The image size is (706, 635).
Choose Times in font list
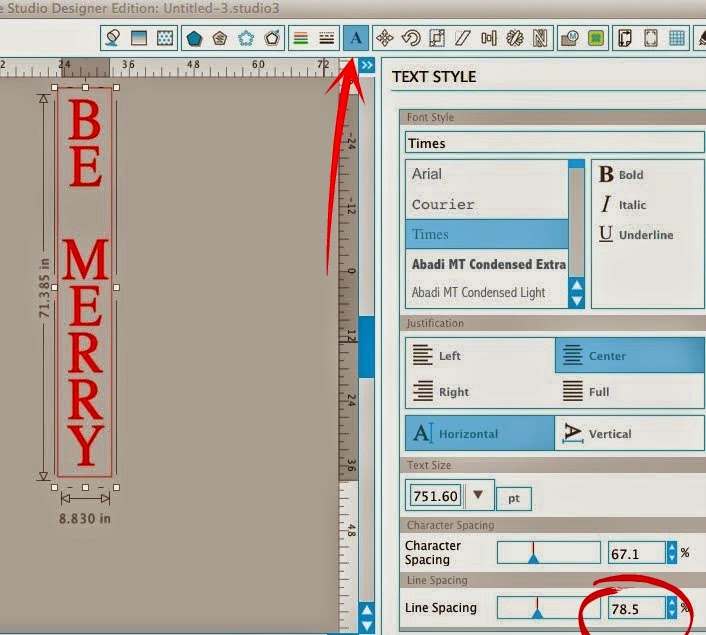[487, 234]
